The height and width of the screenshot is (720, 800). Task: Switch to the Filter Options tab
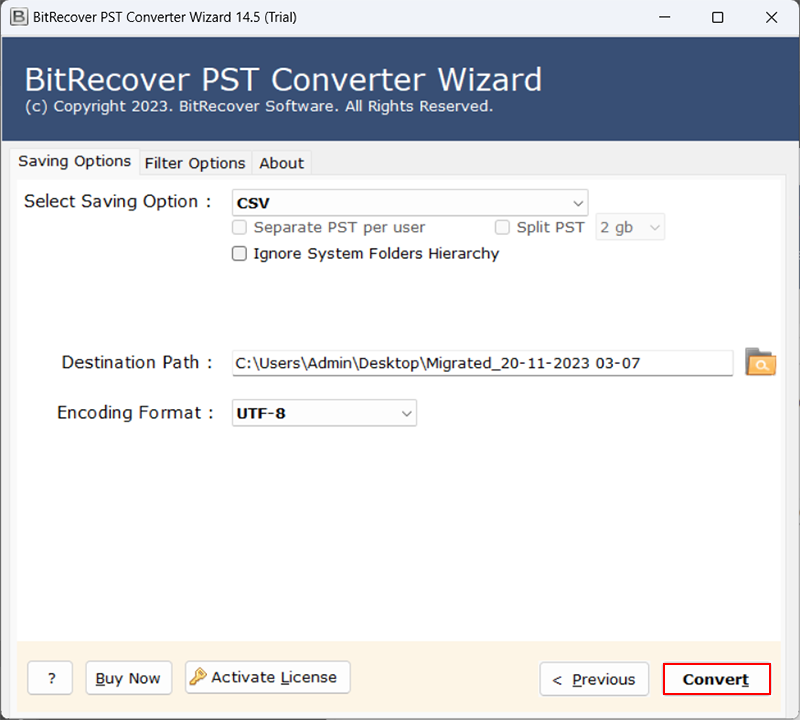[195, 163]
